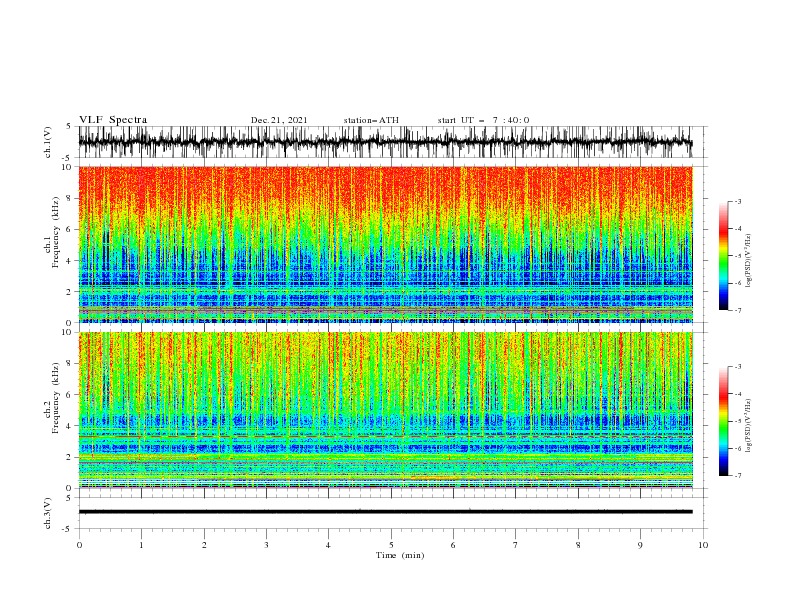792x612 pixels.
Task: Click the "-7" tick on ch.1 color bar
Action: point(737,310)
